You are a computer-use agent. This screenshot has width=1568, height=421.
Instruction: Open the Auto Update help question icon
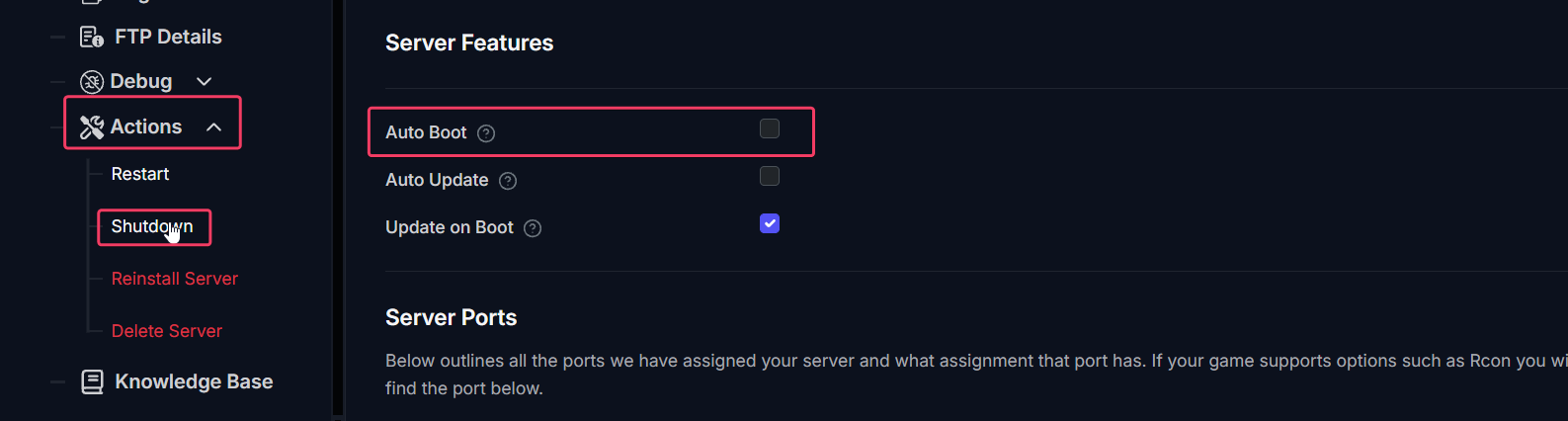pyautogui.click(x=508, y=181)
